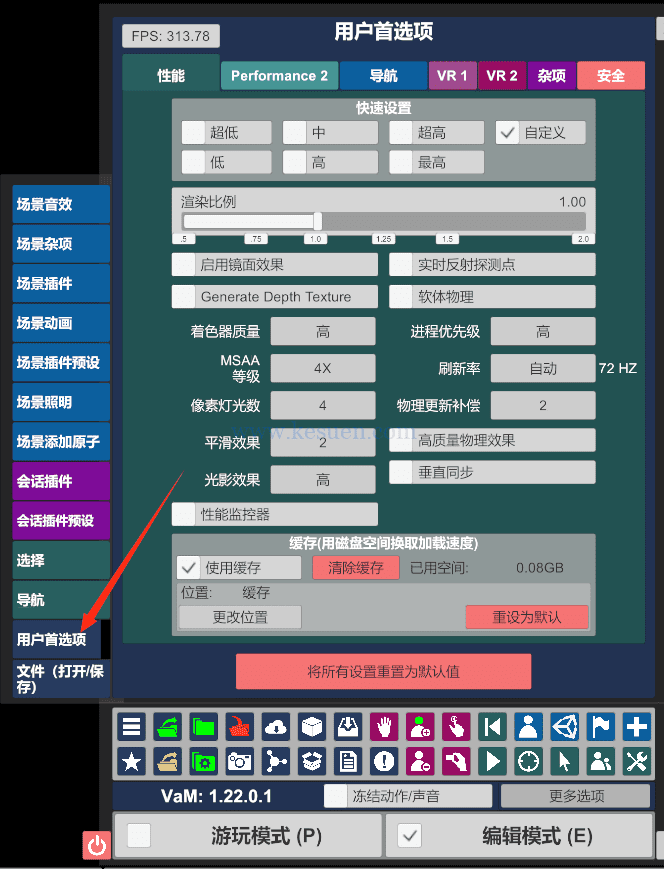Click the tapping finger icon

(x=456, y=726)
